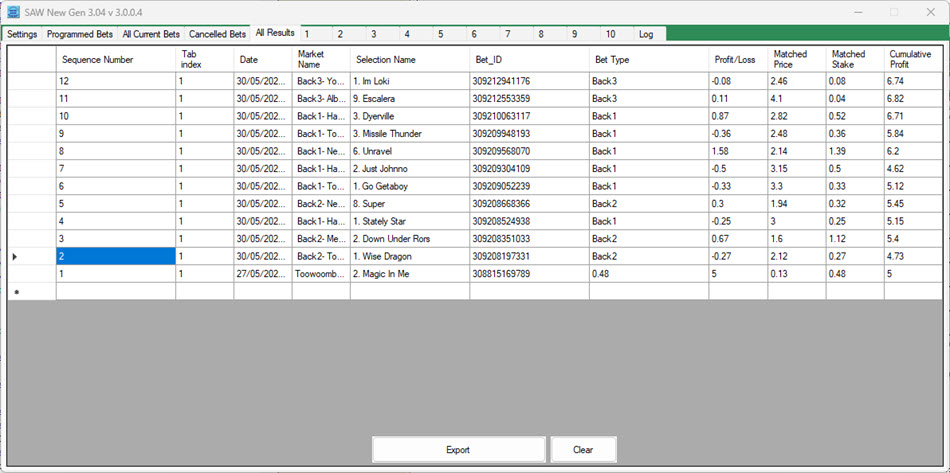950x473 pixels.
Task: Open the All Current Bets tab
Action: [x=151, y=34]
